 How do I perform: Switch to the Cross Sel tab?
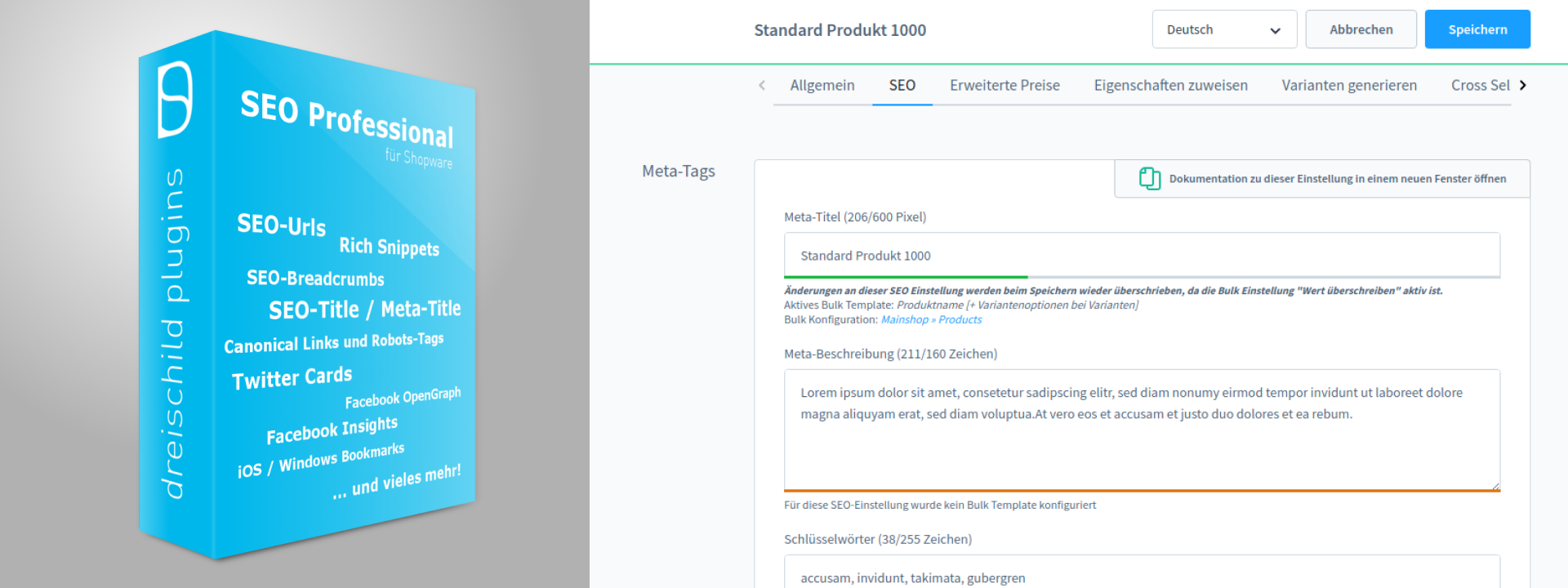pyautogui.click(x=1480, y=85)
